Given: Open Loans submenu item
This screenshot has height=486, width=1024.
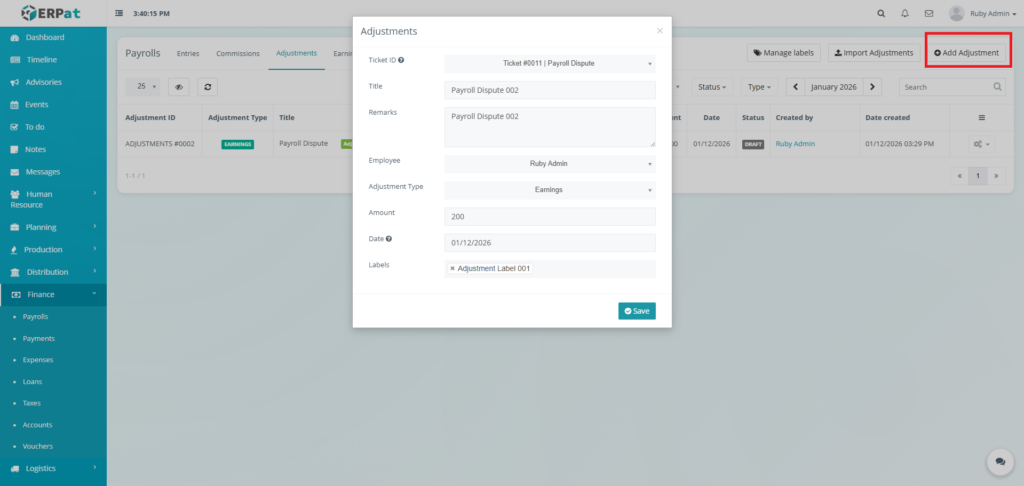Looking at the screenshot, I should 32,381.
